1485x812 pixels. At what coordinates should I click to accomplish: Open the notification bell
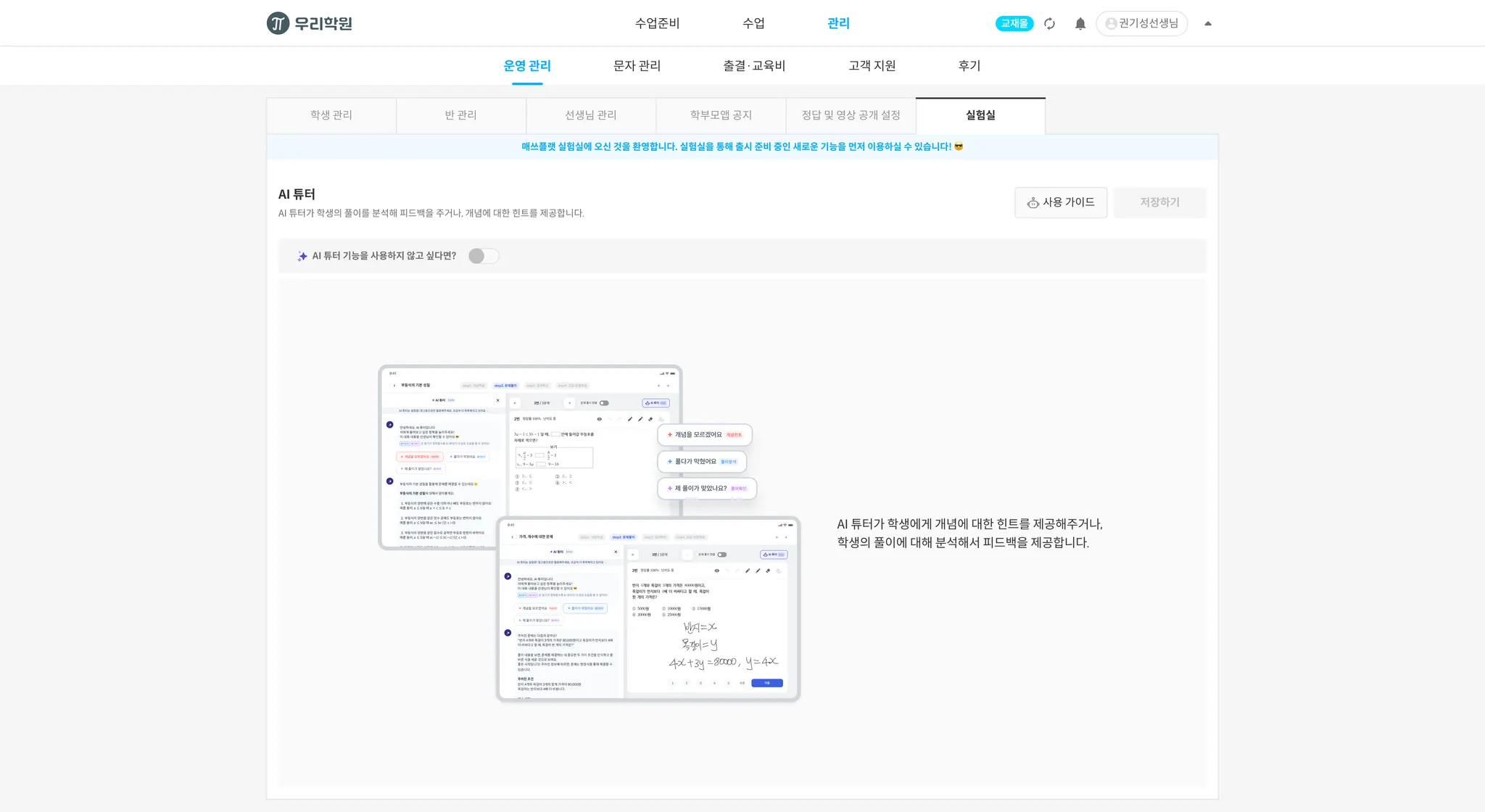(1080, 23)
